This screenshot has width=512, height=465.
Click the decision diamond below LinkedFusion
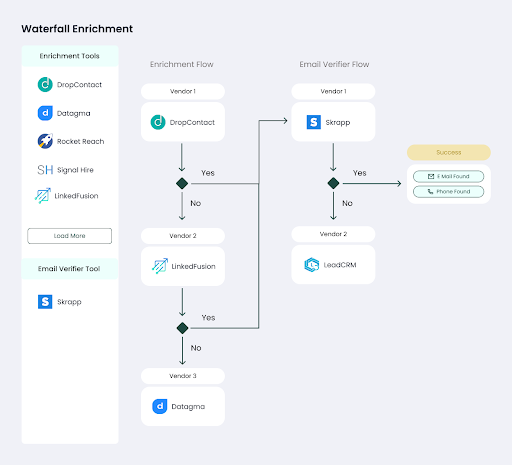pos(182,328)
